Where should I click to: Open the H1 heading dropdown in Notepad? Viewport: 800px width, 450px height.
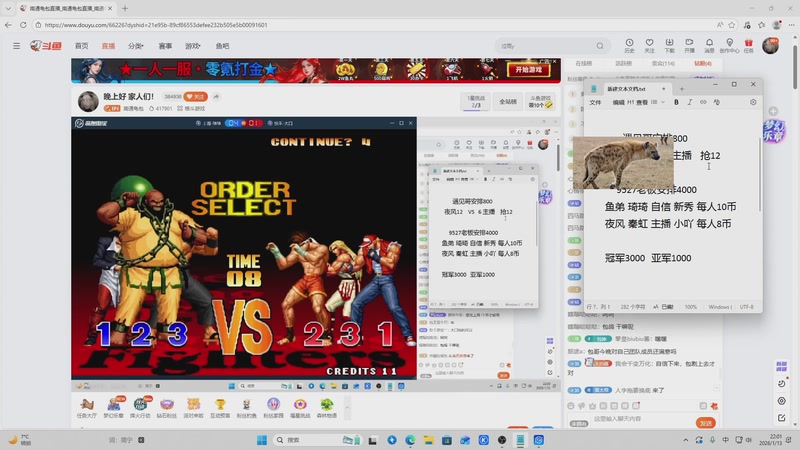coord(630,102)
